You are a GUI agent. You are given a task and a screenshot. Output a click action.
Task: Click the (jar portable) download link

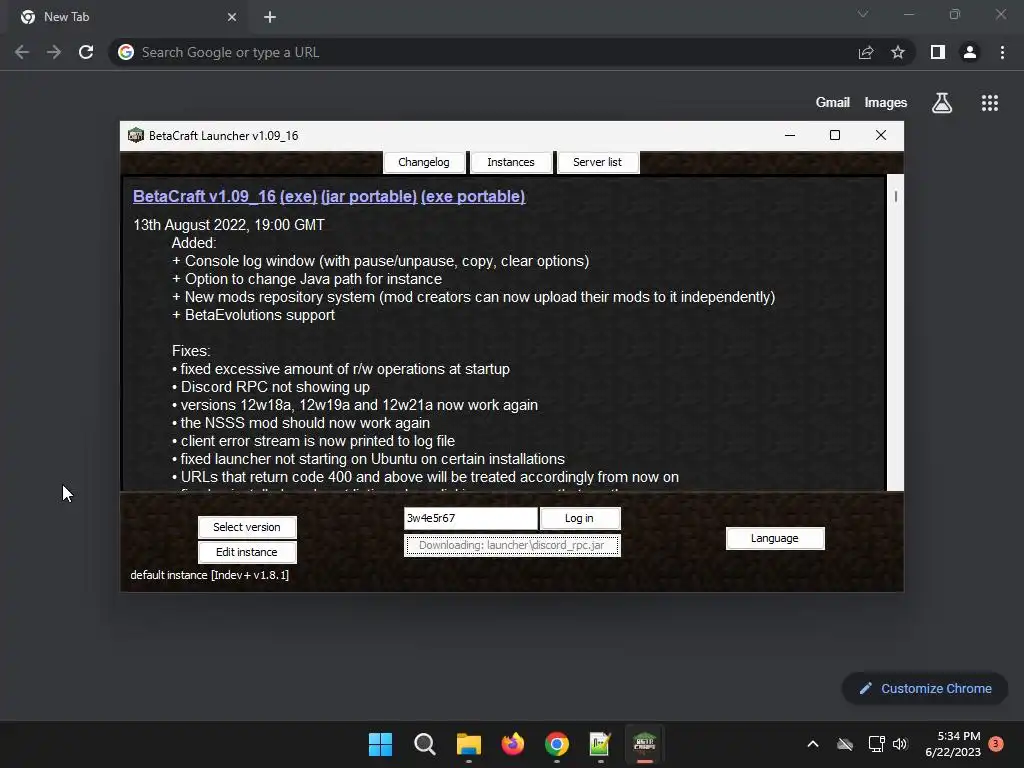point(369,197)
